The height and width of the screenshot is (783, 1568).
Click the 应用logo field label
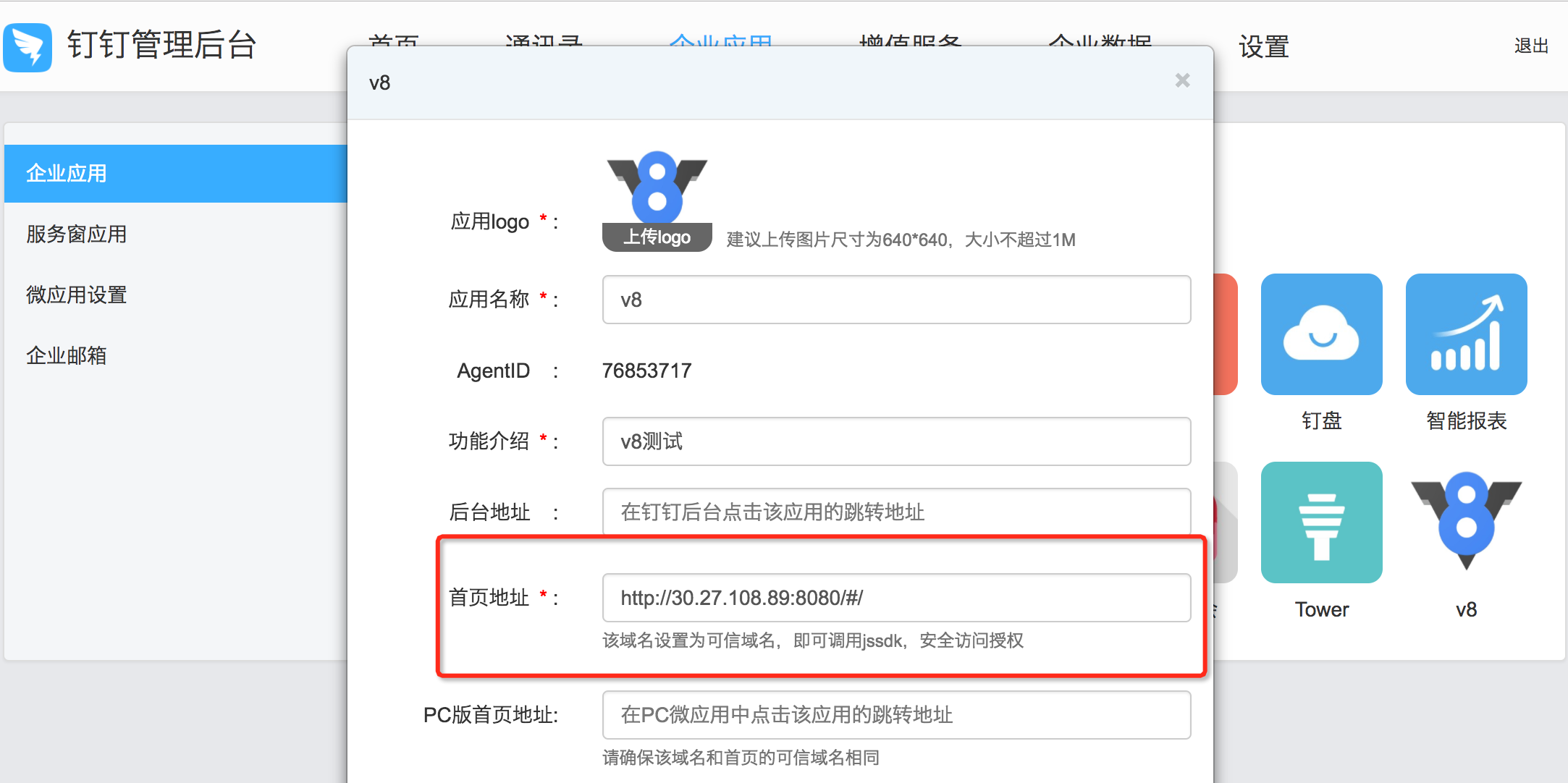click(x=490, y=221)
